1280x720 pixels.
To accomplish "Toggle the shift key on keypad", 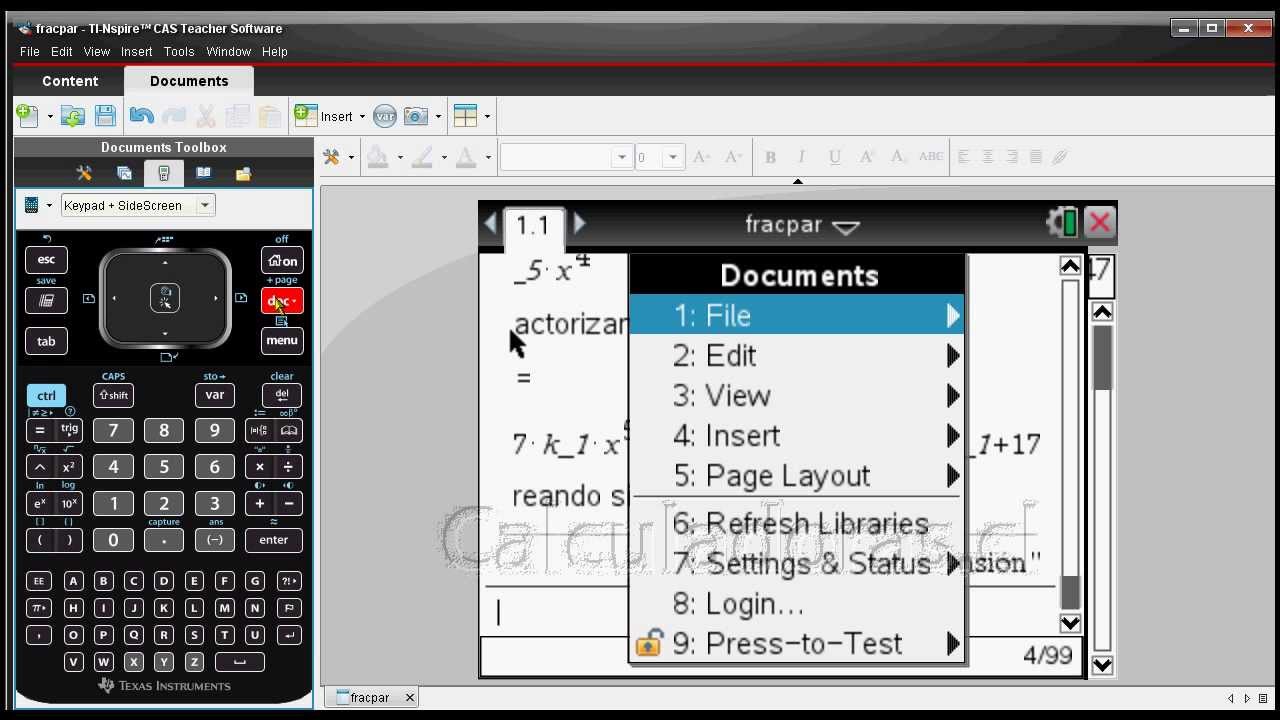I will (113, 395).
